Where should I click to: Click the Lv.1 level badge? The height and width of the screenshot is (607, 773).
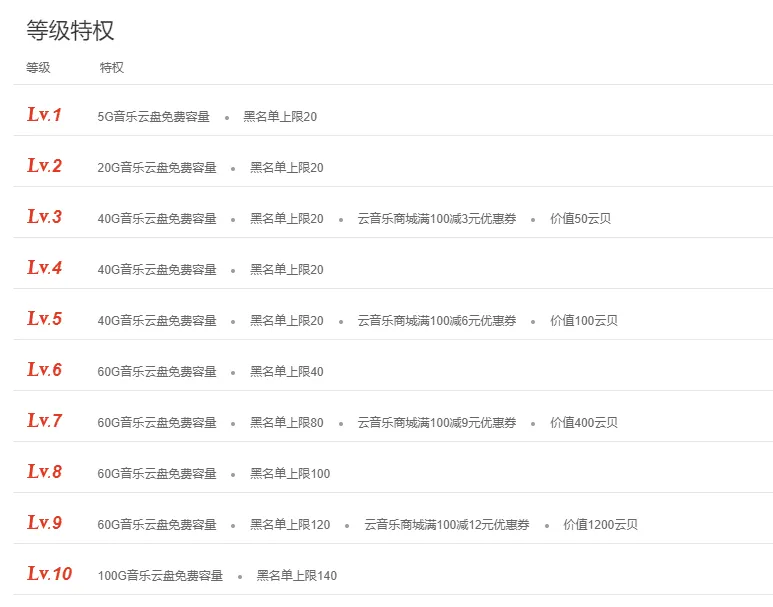tap(44, 114)
